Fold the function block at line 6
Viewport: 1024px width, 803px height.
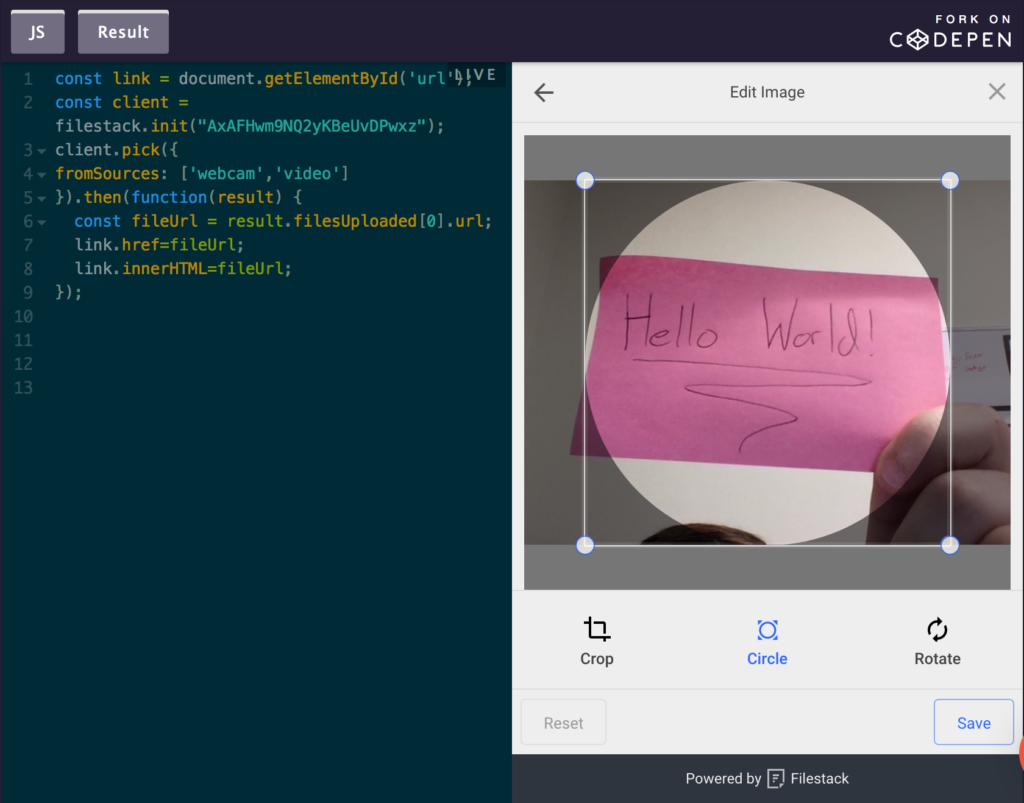click(x=42, y=221)
